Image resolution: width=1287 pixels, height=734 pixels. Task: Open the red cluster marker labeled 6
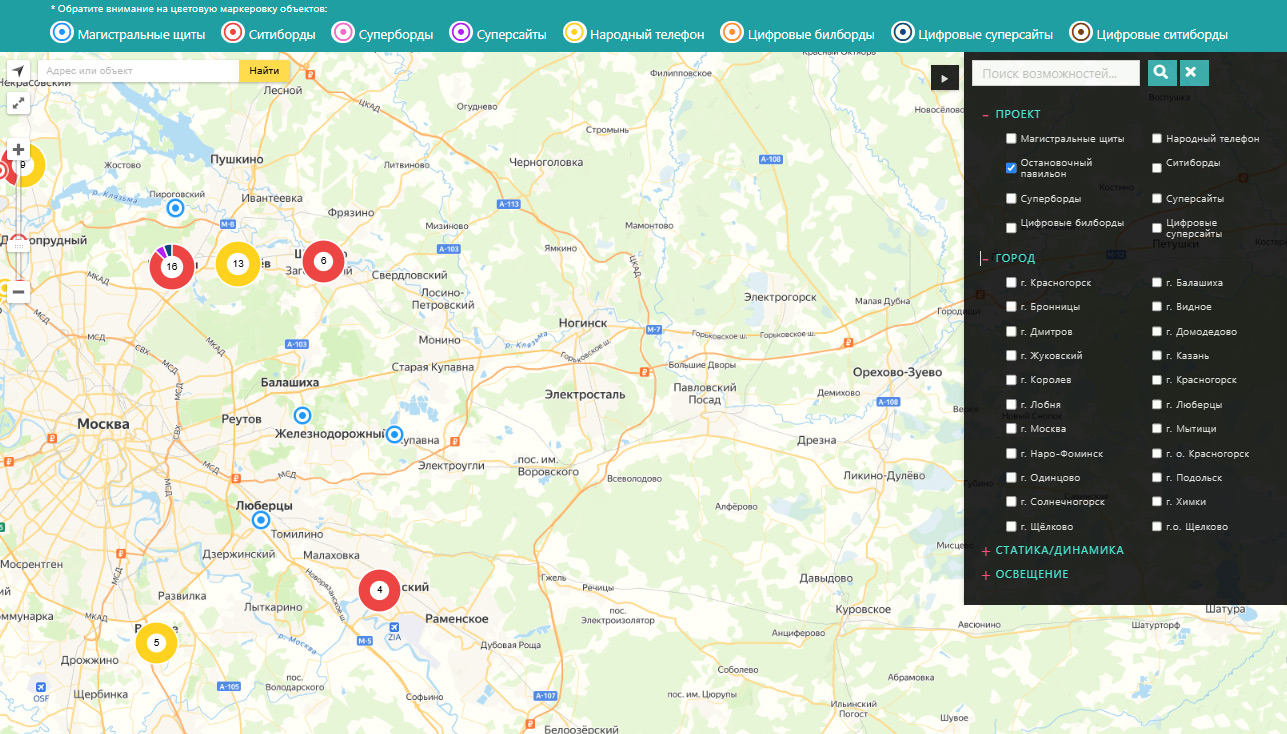click(323, 261)
